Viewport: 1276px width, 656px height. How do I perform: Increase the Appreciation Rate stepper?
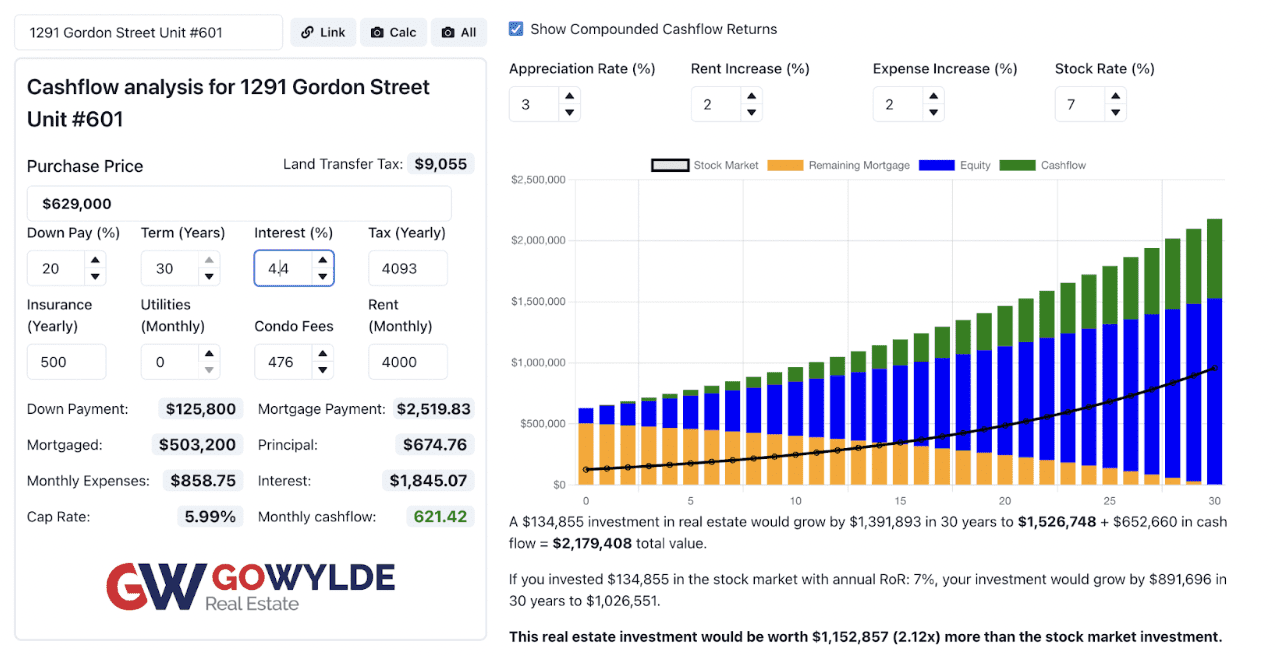tap(569, 97)
